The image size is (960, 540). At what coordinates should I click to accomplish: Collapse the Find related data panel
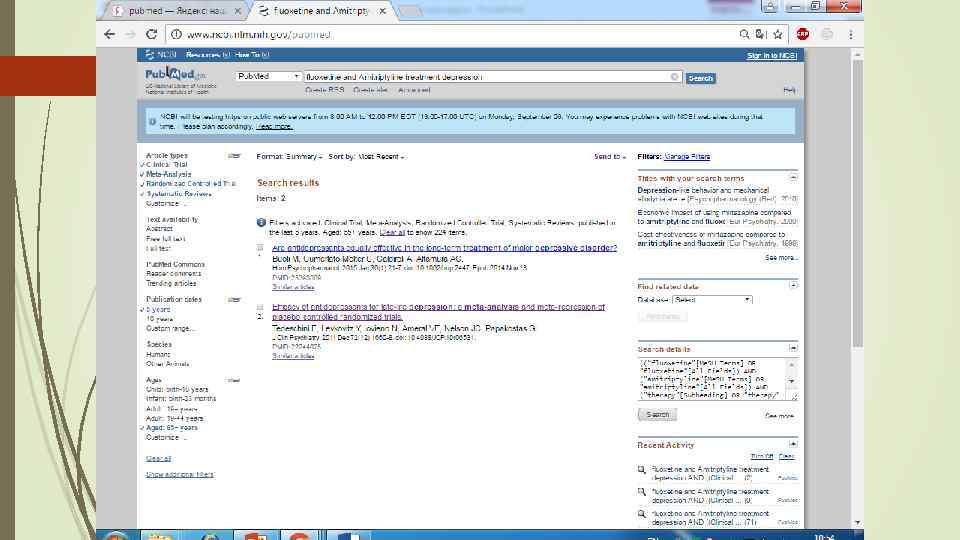[793, 285]
